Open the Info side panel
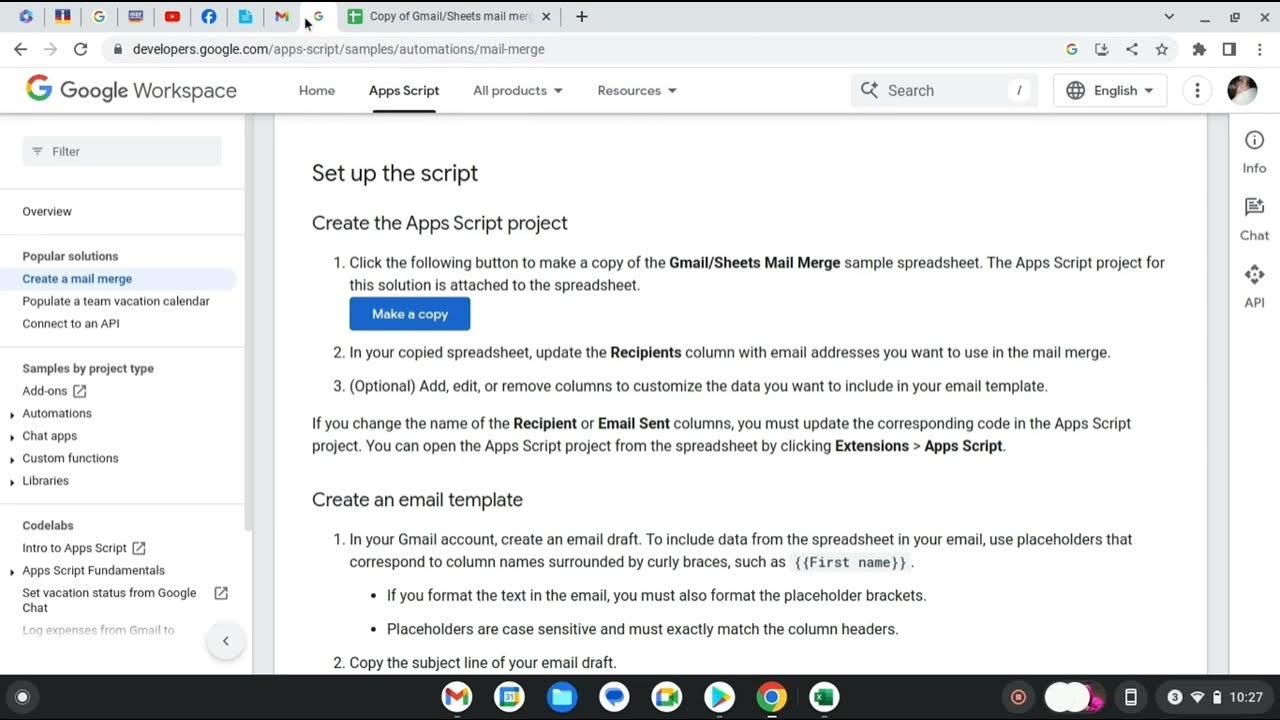1280x720 pixels. (x=1254, y=152)
